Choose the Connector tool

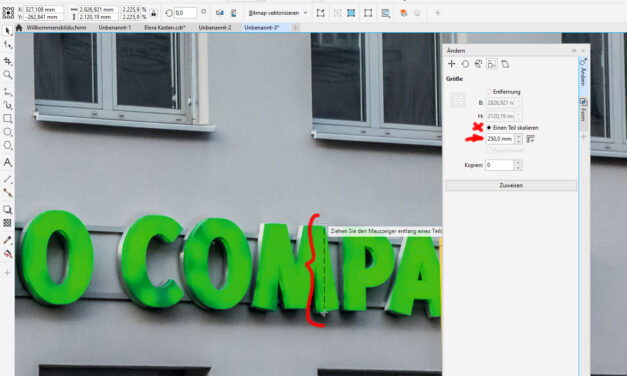[8, 193]
